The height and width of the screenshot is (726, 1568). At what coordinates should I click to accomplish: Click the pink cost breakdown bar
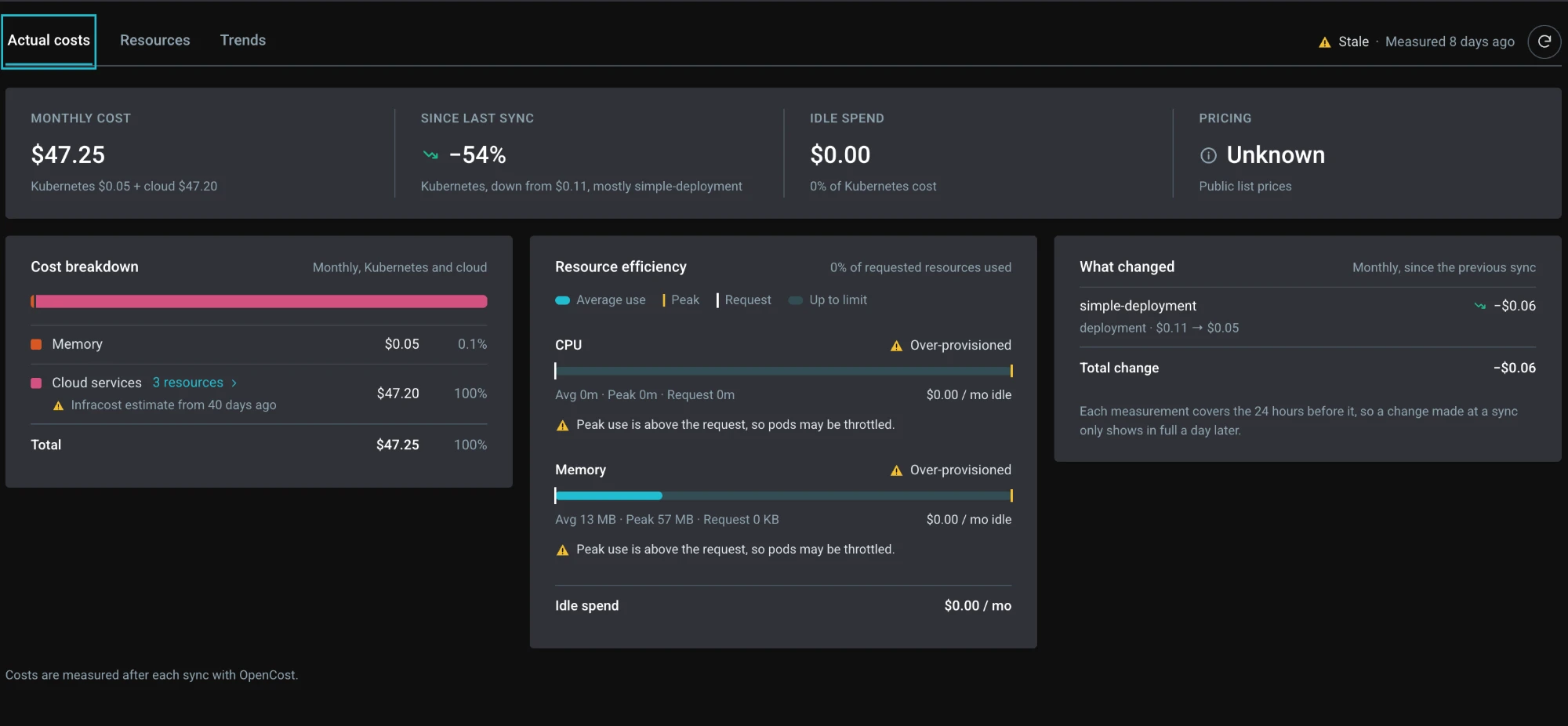point(261,302)
